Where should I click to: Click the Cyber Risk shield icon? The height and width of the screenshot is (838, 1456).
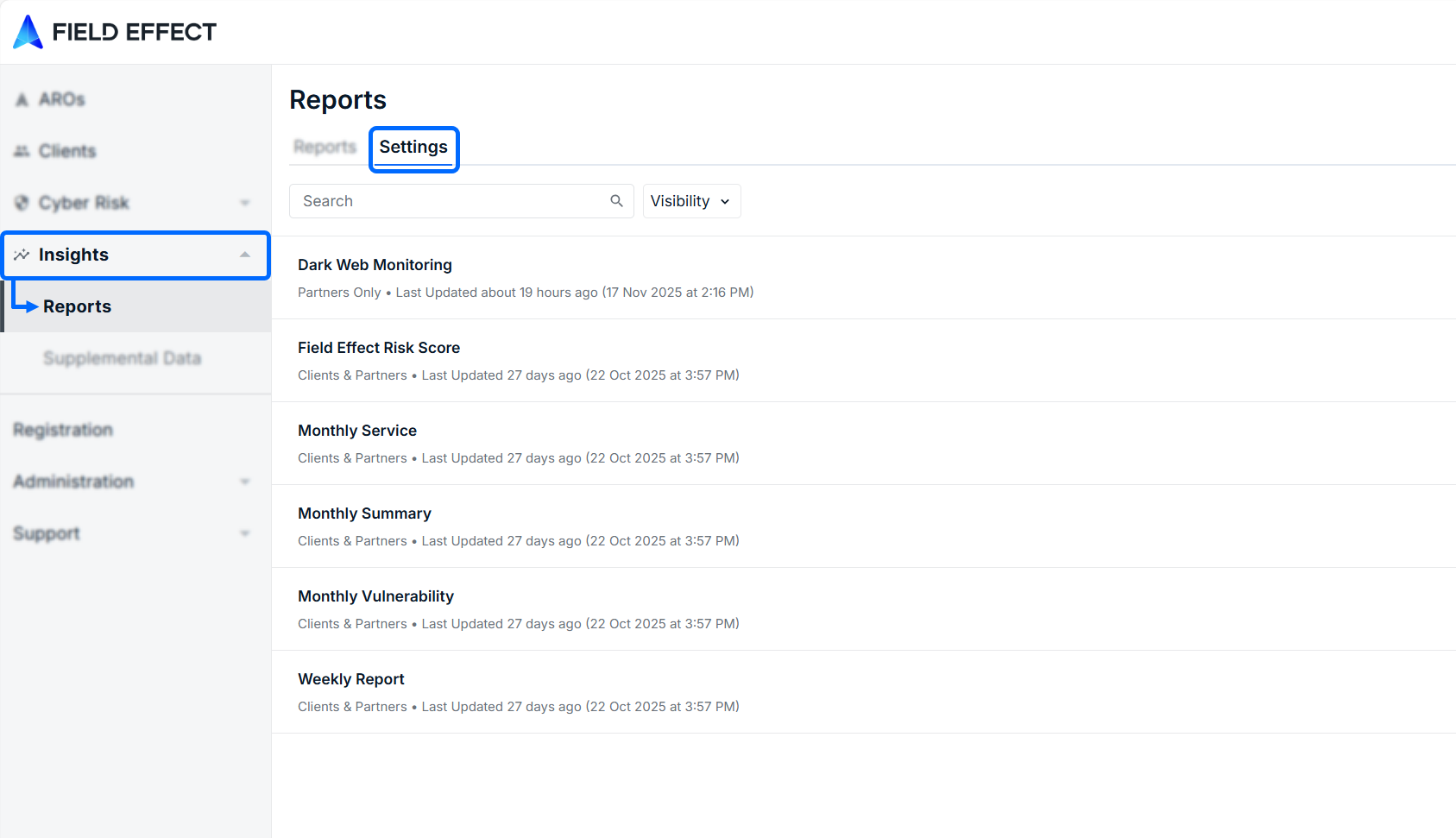coord(22,203)
